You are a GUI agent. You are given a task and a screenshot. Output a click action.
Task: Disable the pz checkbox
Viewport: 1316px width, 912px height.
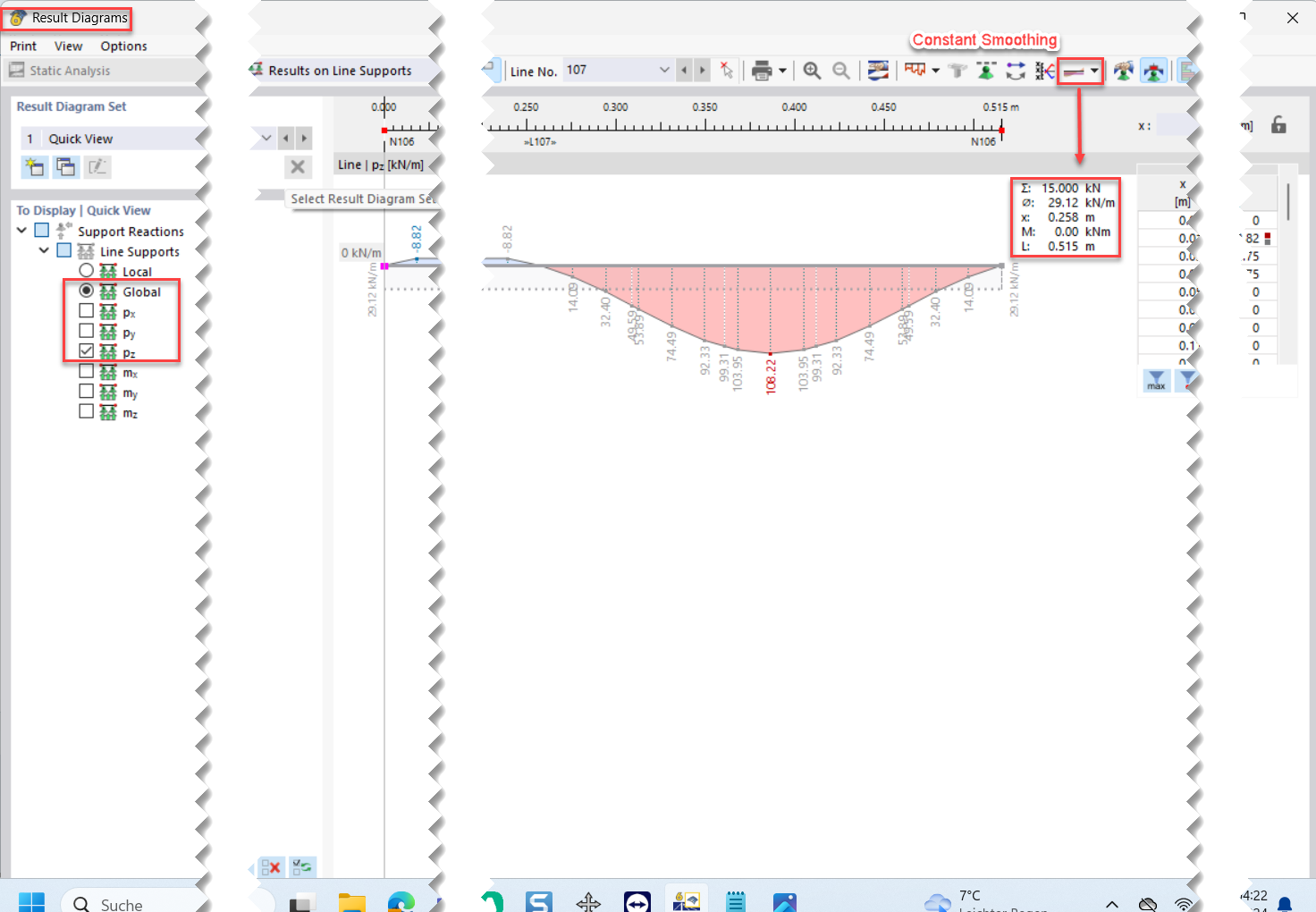click(x=86, y=350)
